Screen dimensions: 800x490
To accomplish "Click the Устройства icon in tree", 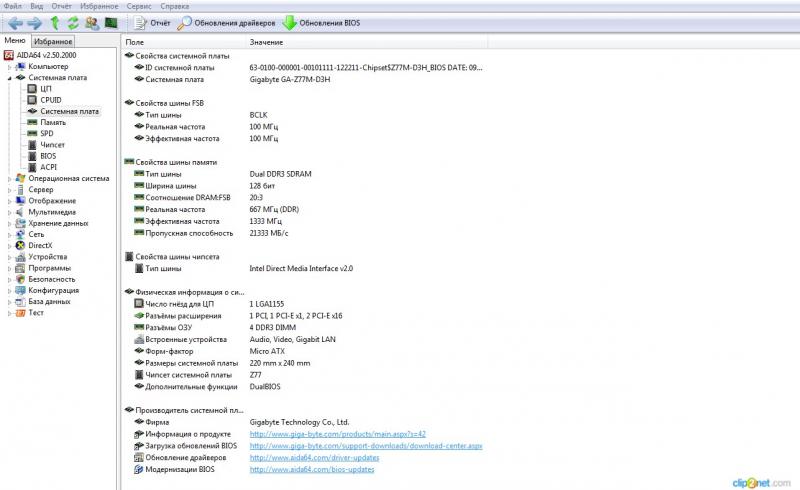I will [x=20, y=257].
